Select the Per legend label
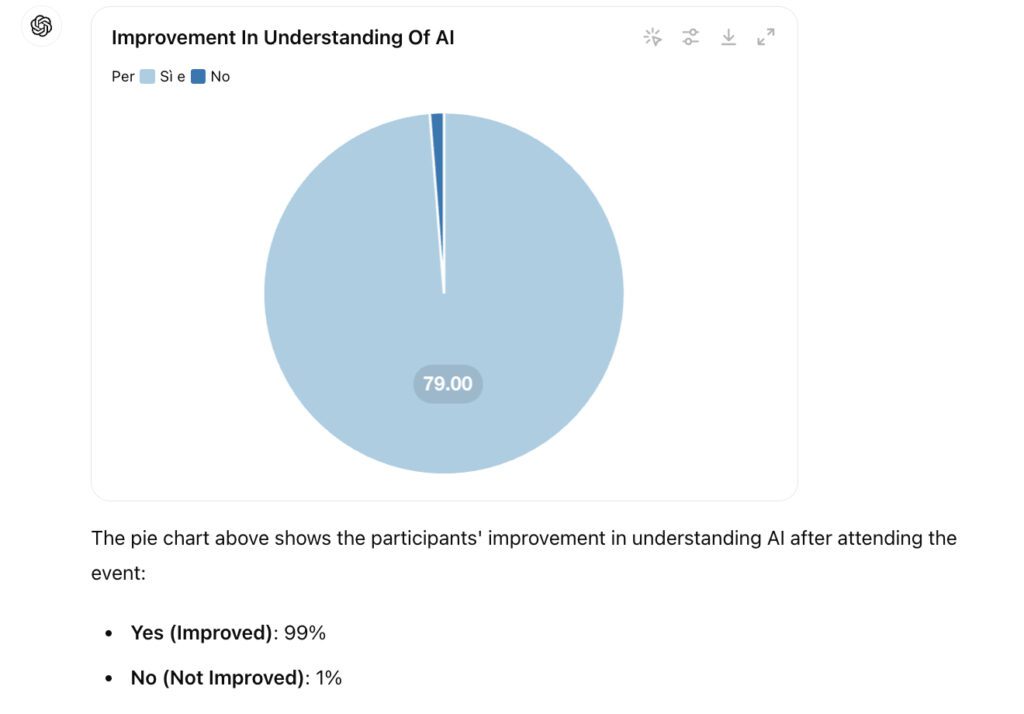Screen dimensions: 1024x714 click(123, 76)
